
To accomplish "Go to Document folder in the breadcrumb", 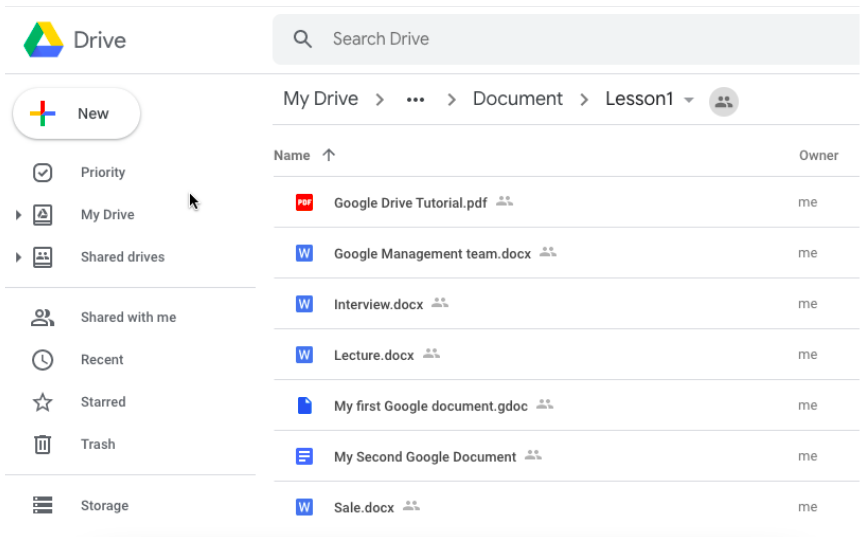I will pyautogui.click(x=518, y=99).
